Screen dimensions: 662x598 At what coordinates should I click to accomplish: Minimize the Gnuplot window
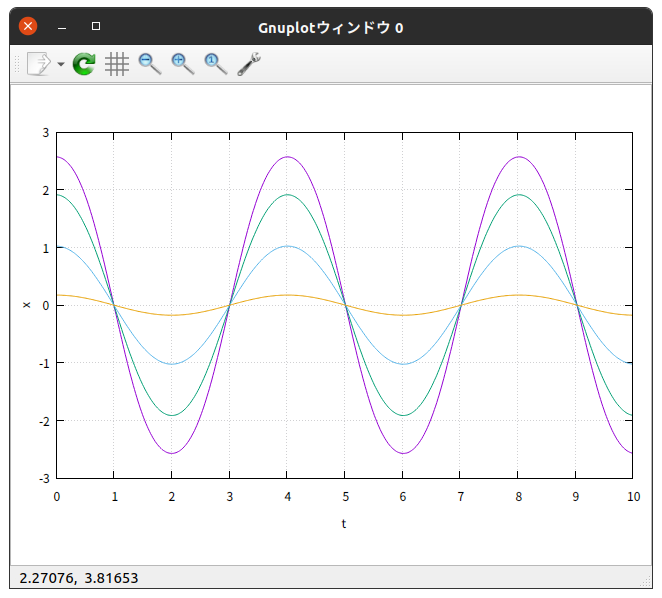pyautogui.click(x=62, y=28)
